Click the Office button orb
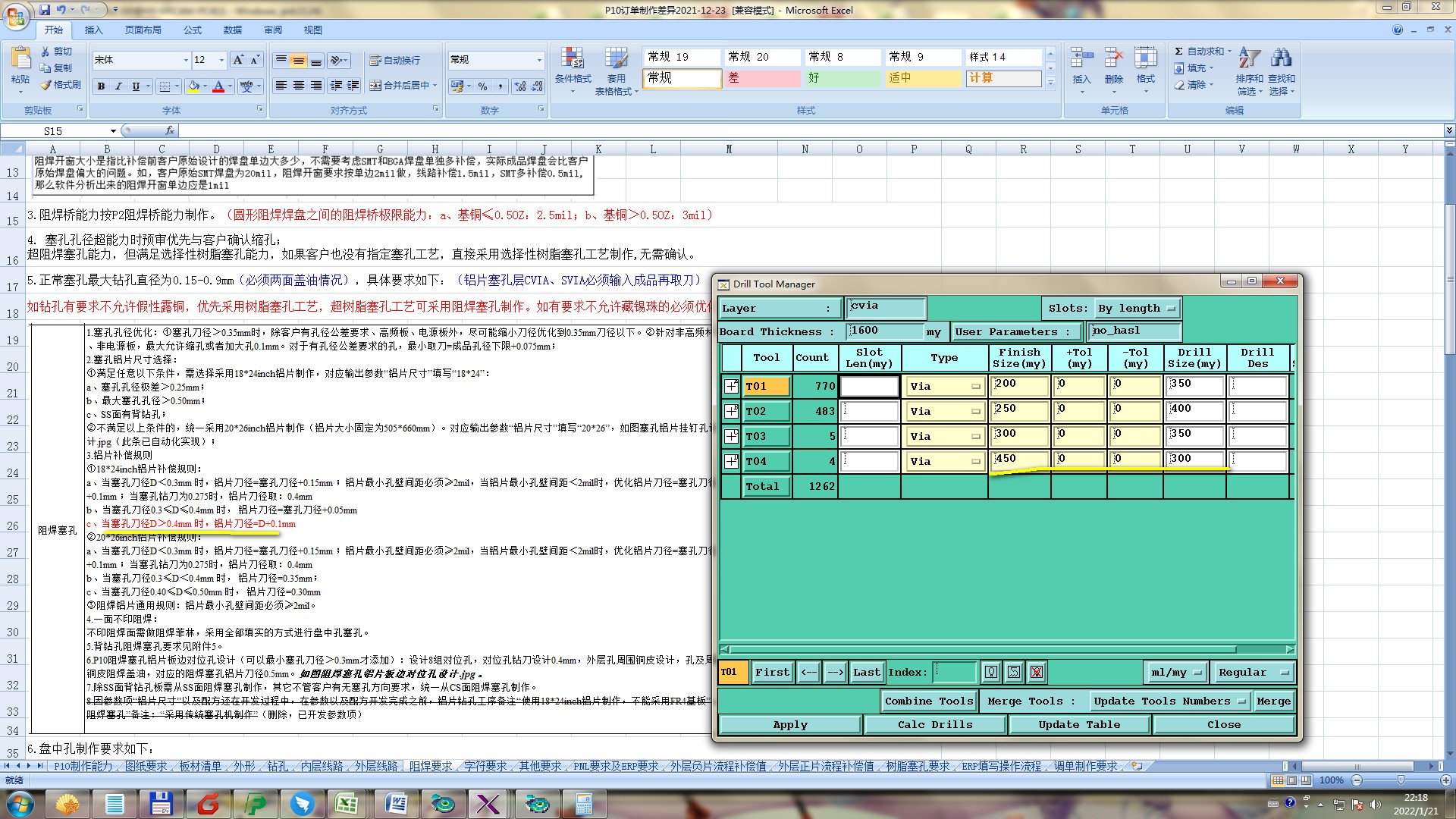 [17, 15]
